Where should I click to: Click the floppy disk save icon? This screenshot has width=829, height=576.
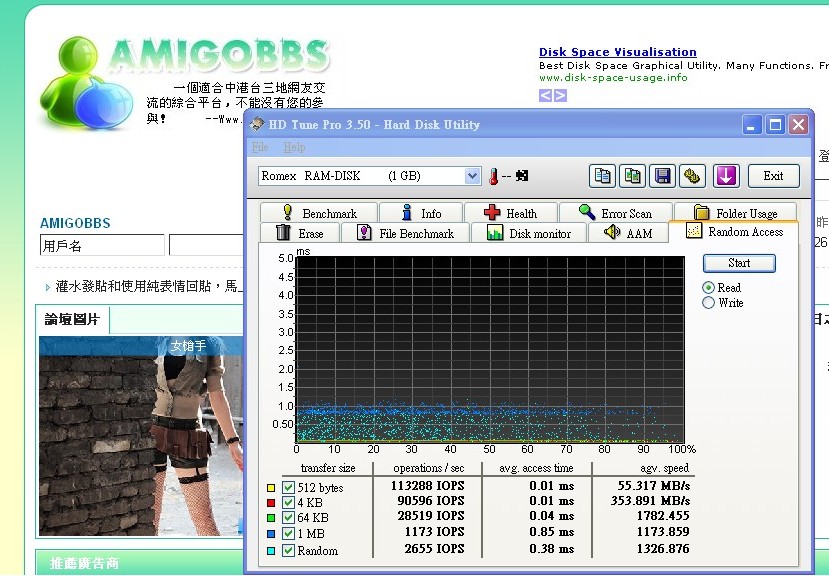662,176
